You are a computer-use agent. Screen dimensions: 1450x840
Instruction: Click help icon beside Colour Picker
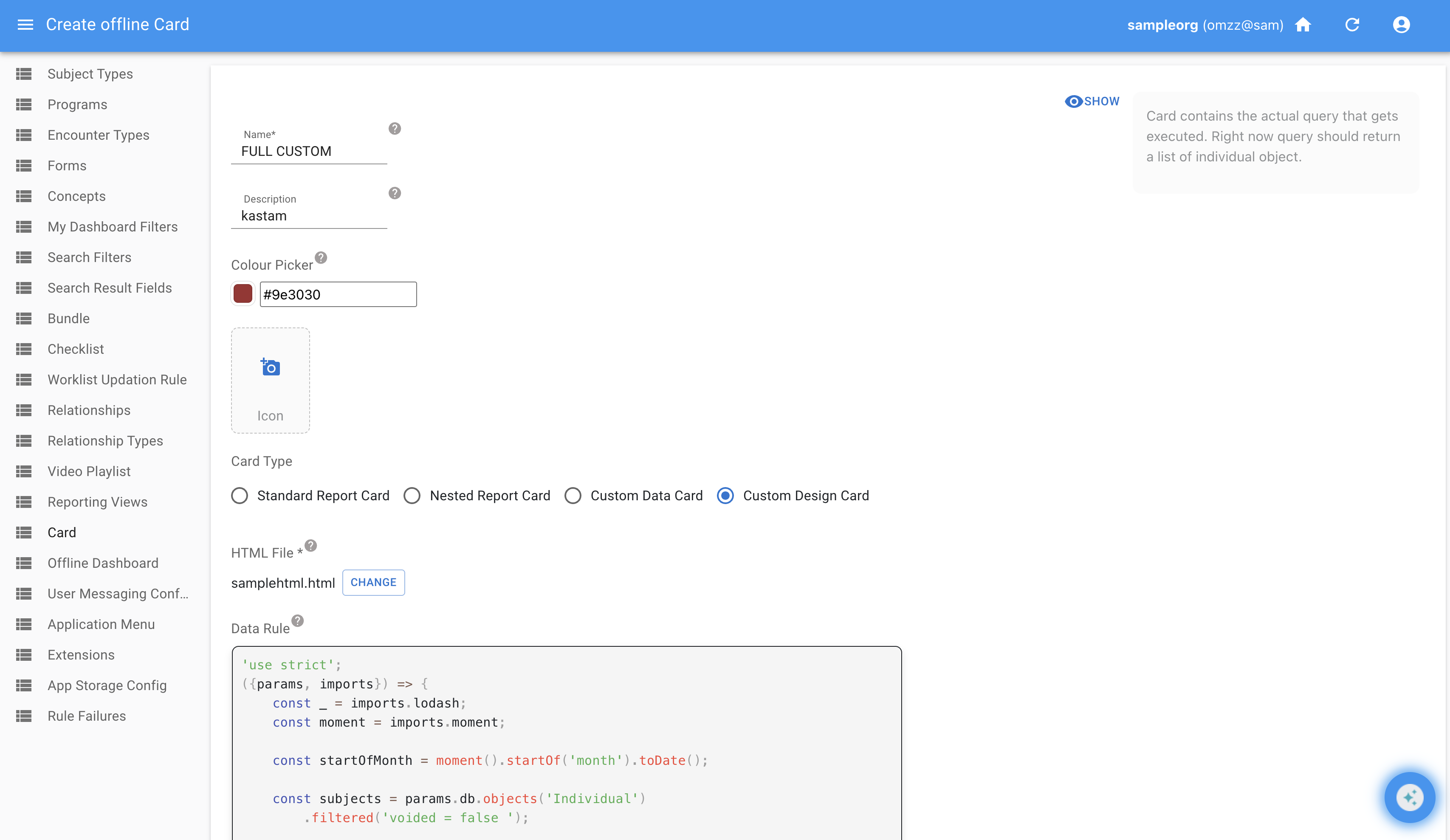point(321,258)
